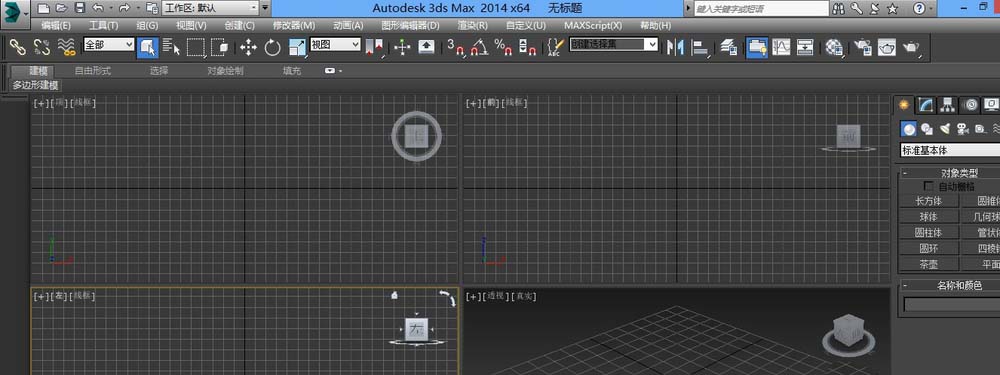The height and width of the screenshot is (375, 1000).
Task: Expand the Undo history arrow
Action: 110,8
